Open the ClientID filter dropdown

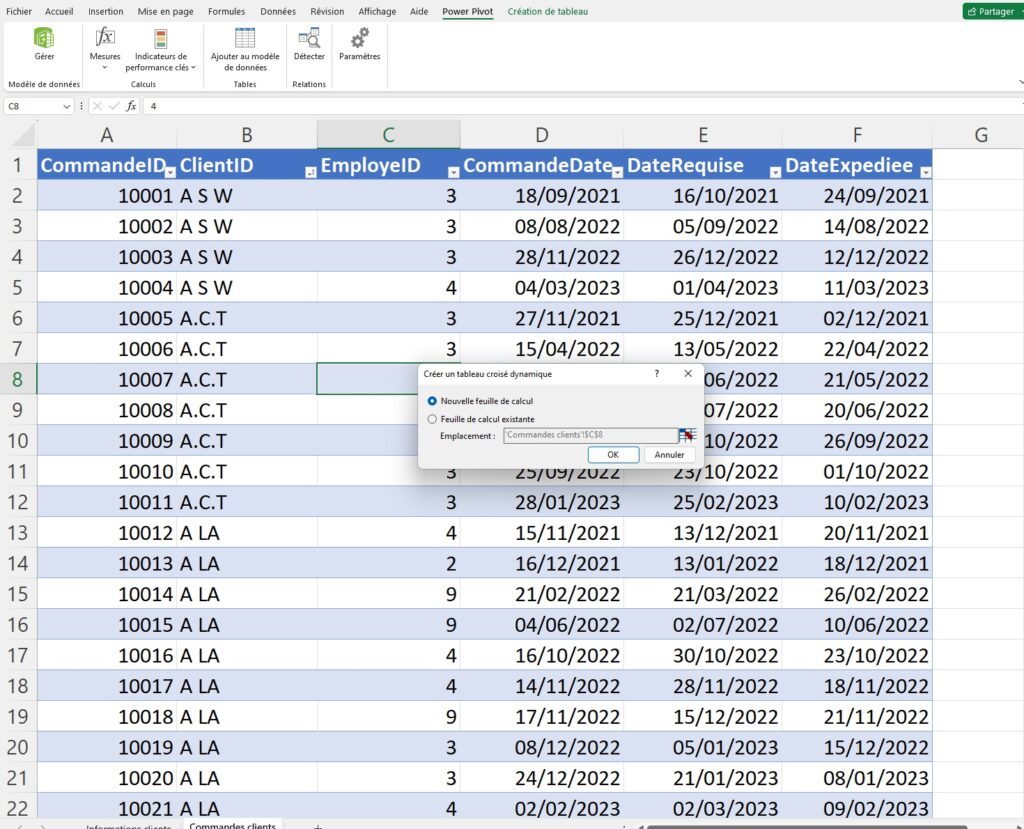point(310,172)
